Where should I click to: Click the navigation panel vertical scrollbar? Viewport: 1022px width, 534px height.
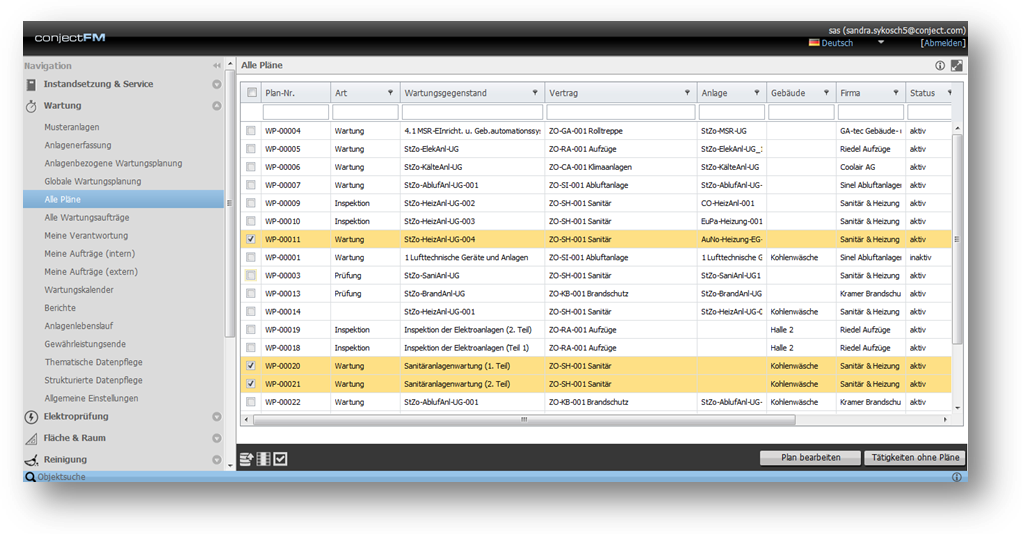(x=229, y=203)
